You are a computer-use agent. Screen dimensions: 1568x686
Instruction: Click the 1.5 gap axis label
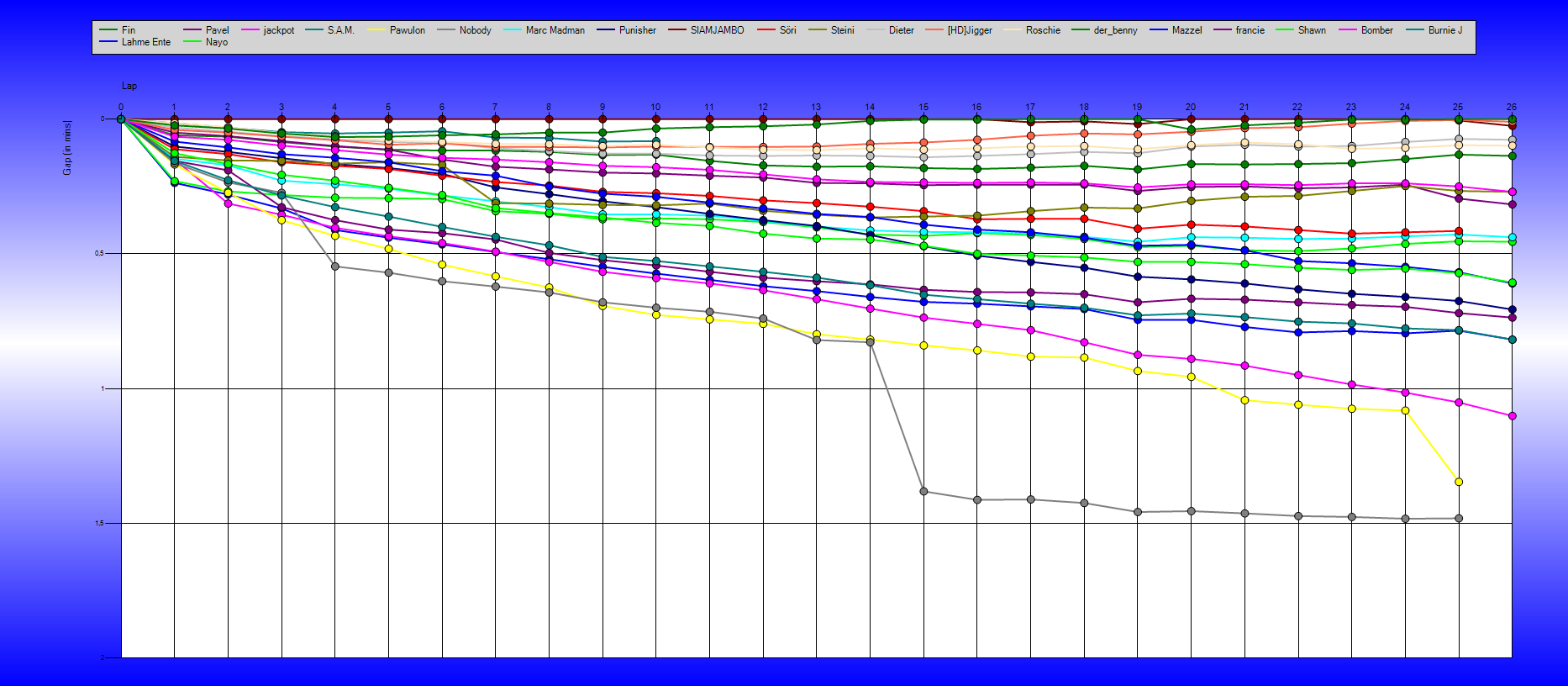click(x=100, y=524)
